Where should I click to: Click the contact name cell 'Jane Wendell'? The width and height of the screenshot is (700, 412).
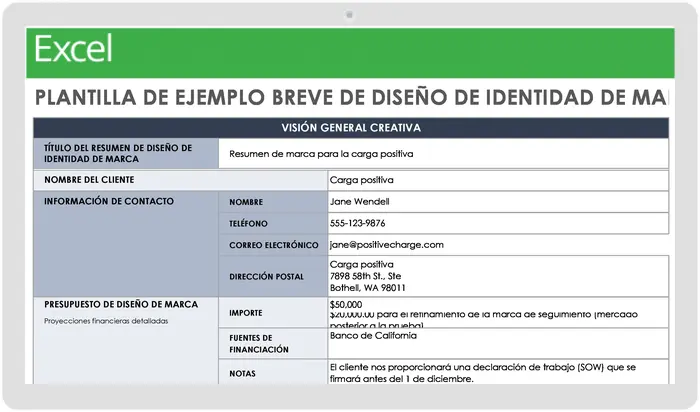(x=498, y=202)
